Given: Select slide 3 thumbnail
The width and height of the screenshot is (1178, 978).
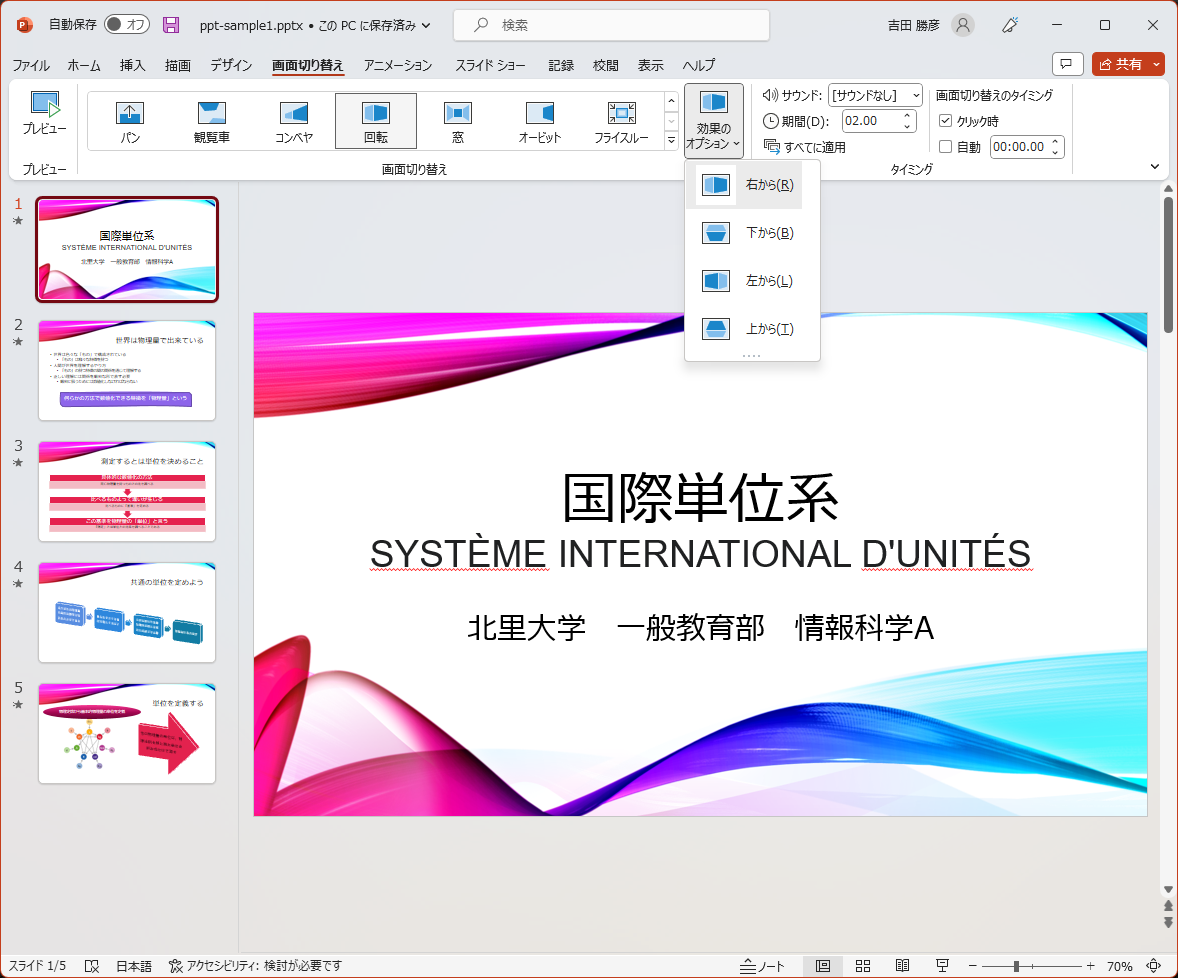Looking at the screenshot, I should pyautogui.click(x=126, y=491).
